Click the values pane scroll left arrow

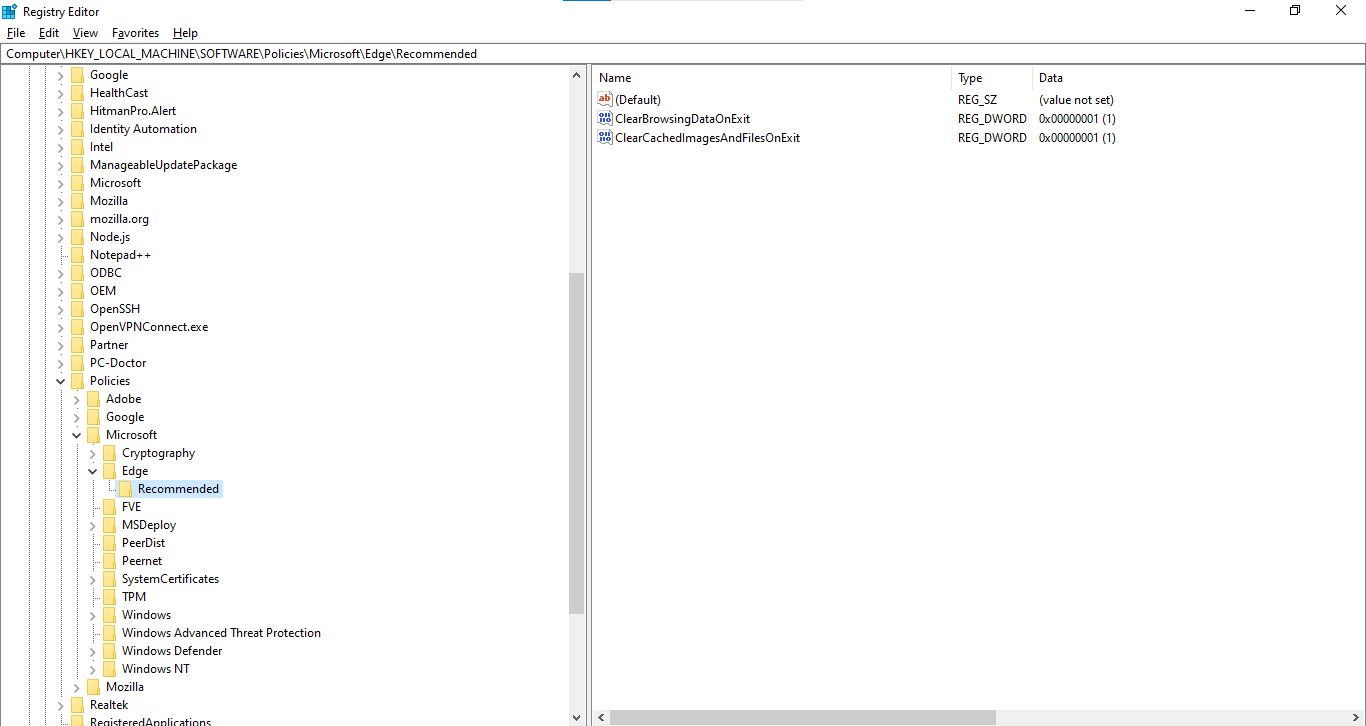point(601,717)
